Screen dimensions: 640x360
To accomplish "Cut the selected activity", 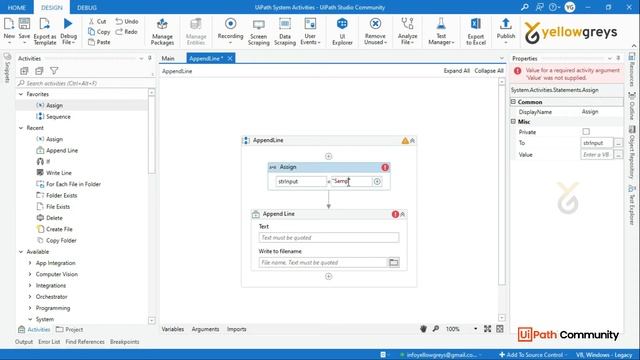I will (x=98, y=21).
